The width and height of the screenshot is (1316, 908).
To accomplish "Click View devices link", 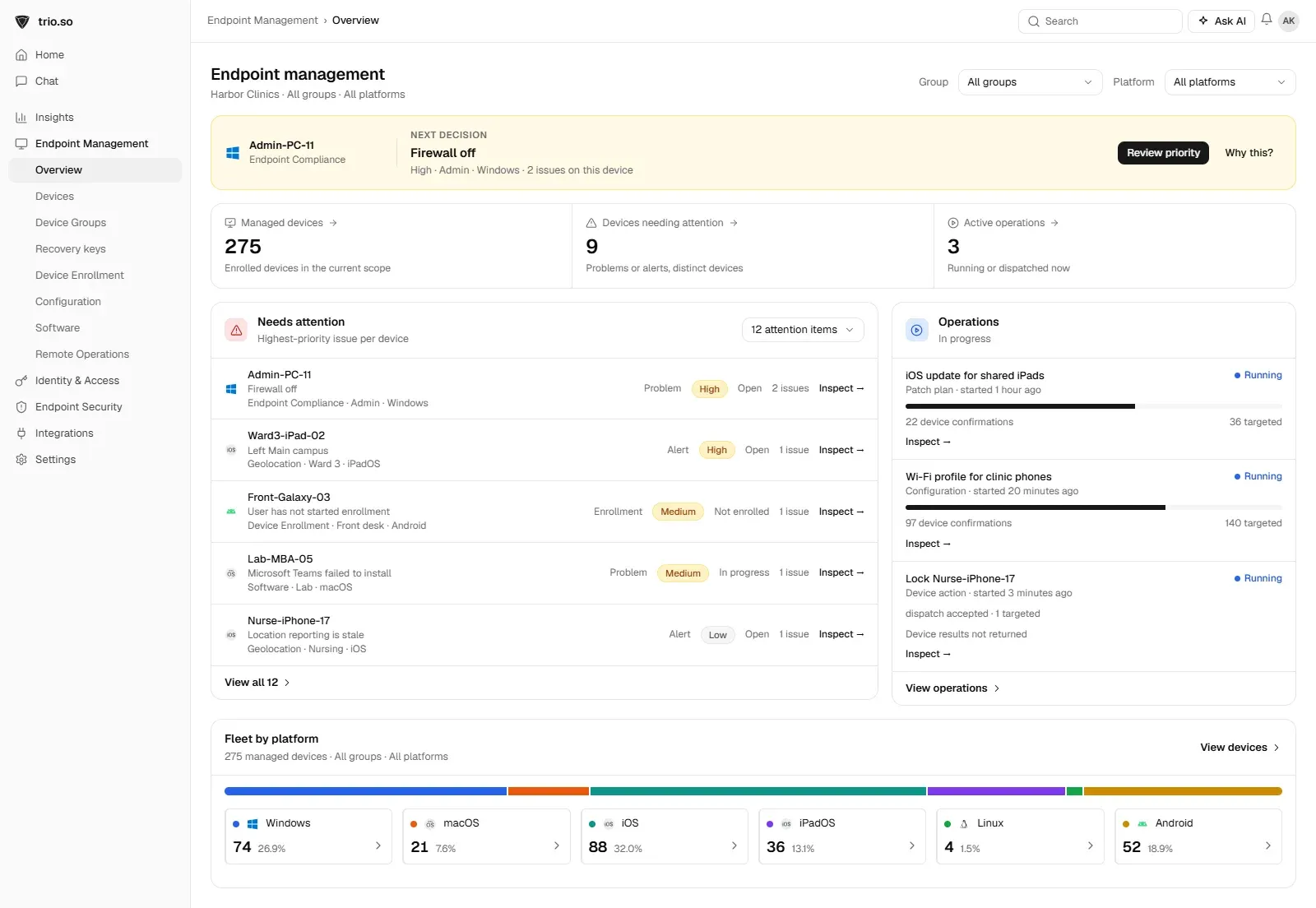I will pos(1240,748).
